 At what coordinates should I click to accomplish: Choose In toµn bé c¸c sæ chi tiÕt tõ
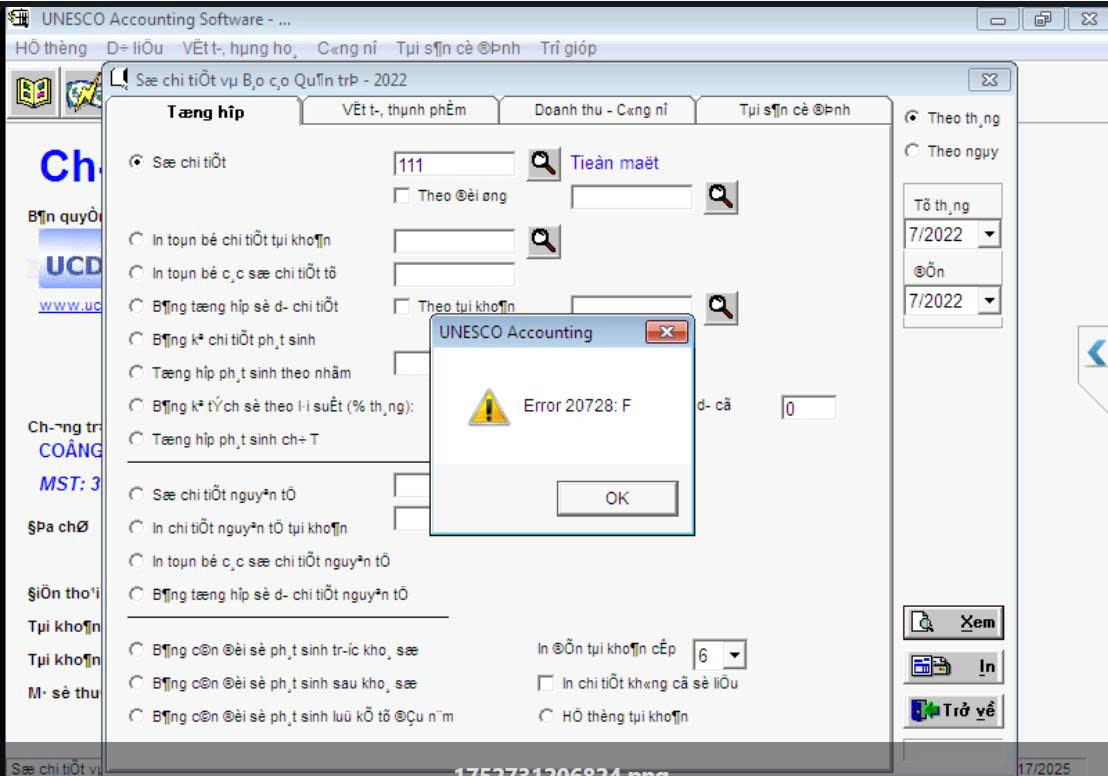pos(136,273)
